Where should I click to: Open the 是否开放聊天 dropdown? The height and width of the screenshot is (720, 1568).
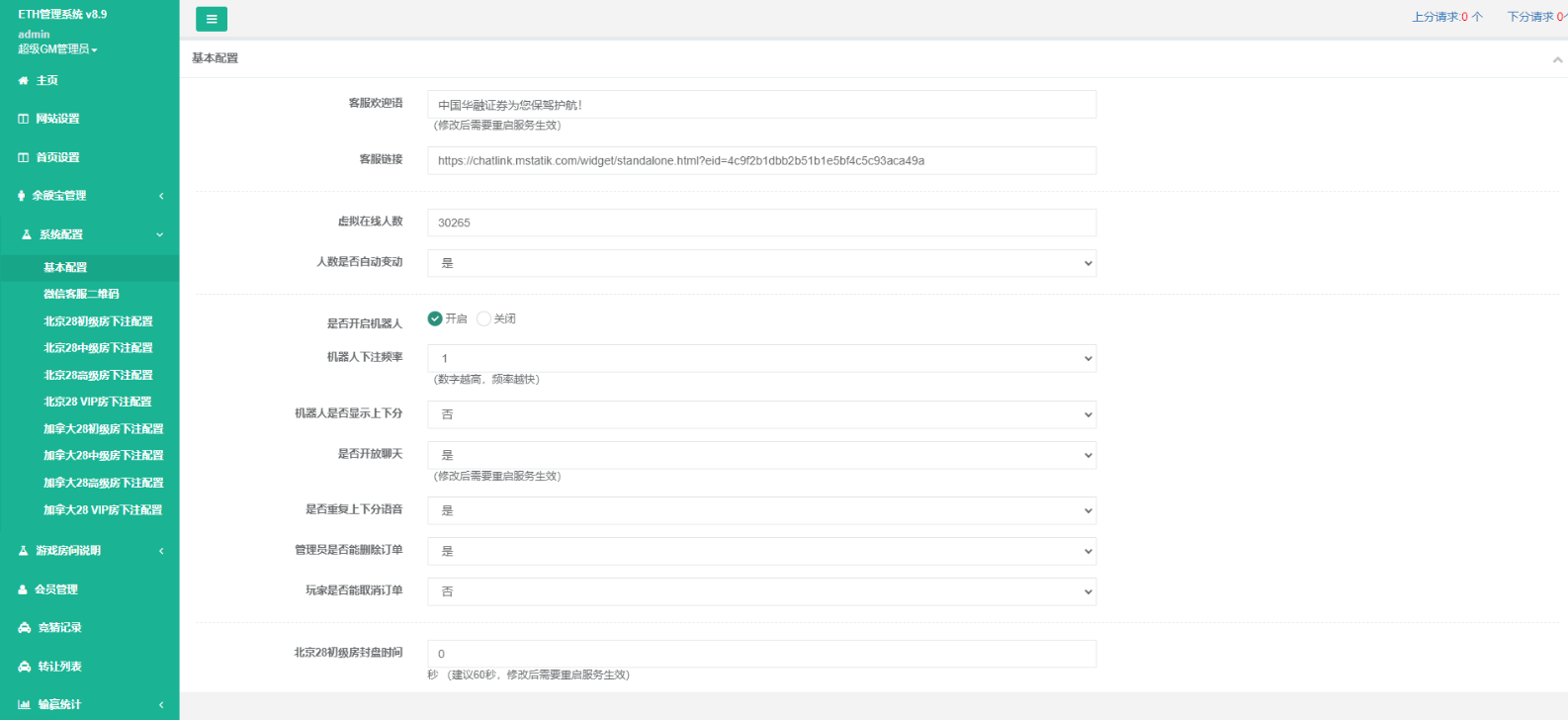[x=760, y=455]
